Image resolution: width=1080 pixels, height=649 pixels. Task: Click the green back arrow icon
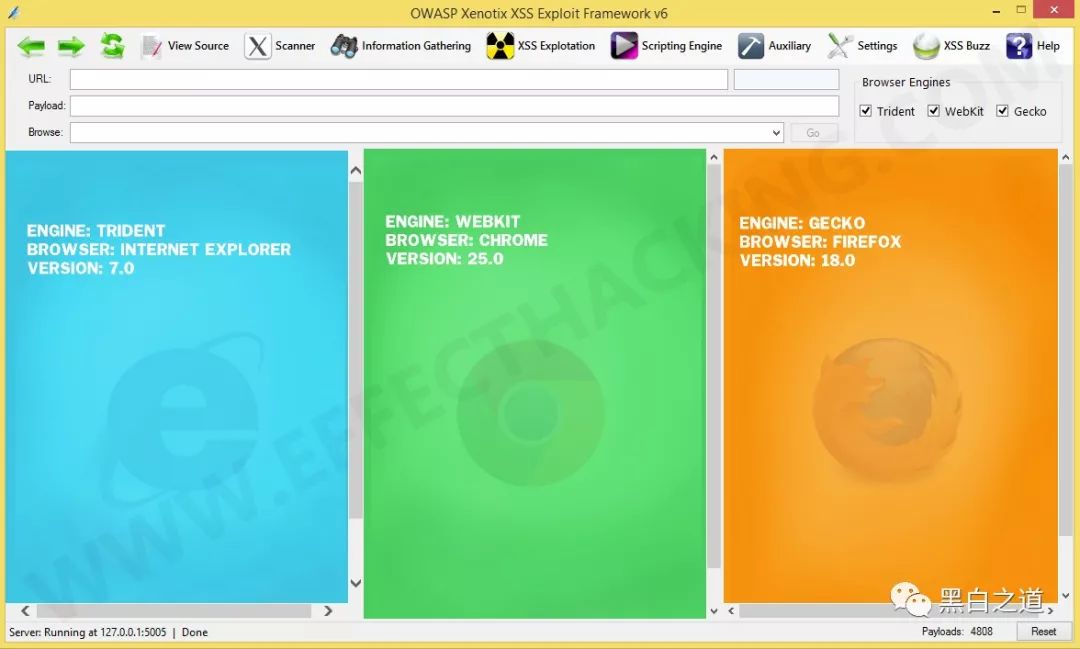[x=31, y=46]
